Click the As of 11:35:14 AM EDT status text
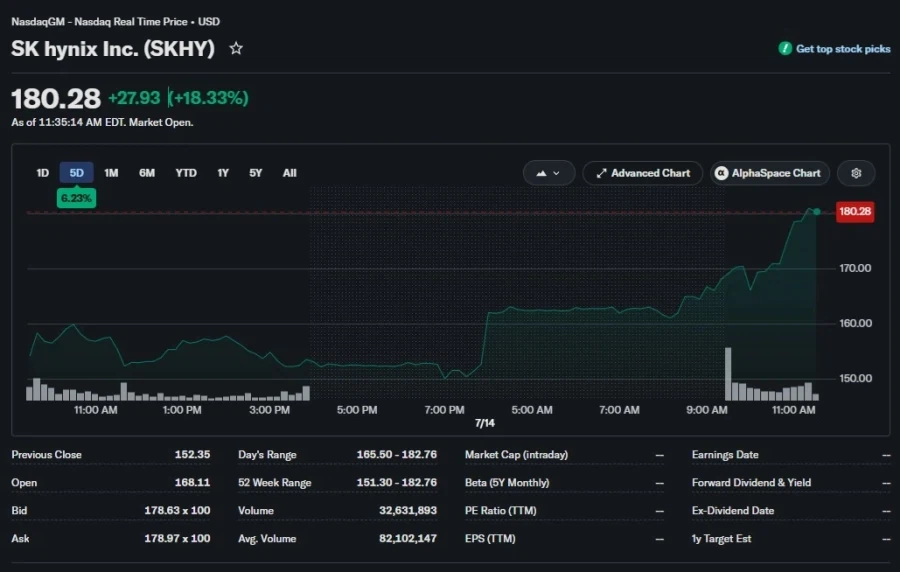 102,122
